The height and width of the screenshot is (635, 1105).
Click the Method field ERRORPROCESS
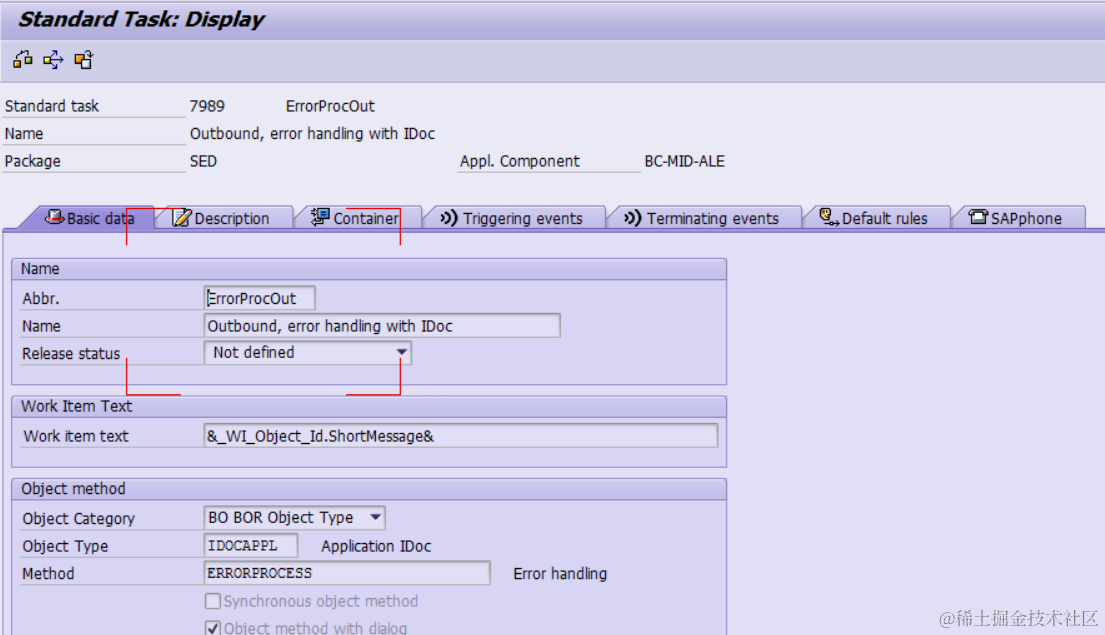(347, 573)
